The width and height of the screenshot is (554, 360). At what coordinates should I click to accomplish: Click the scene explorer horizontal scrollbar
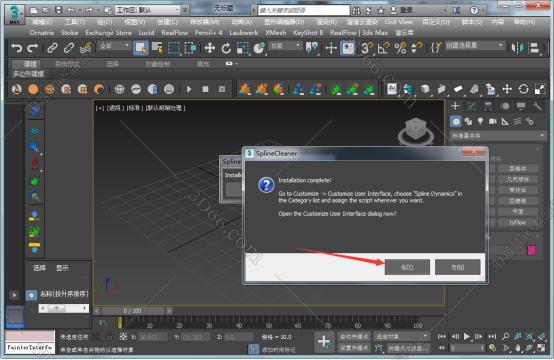tap(64, 308)
